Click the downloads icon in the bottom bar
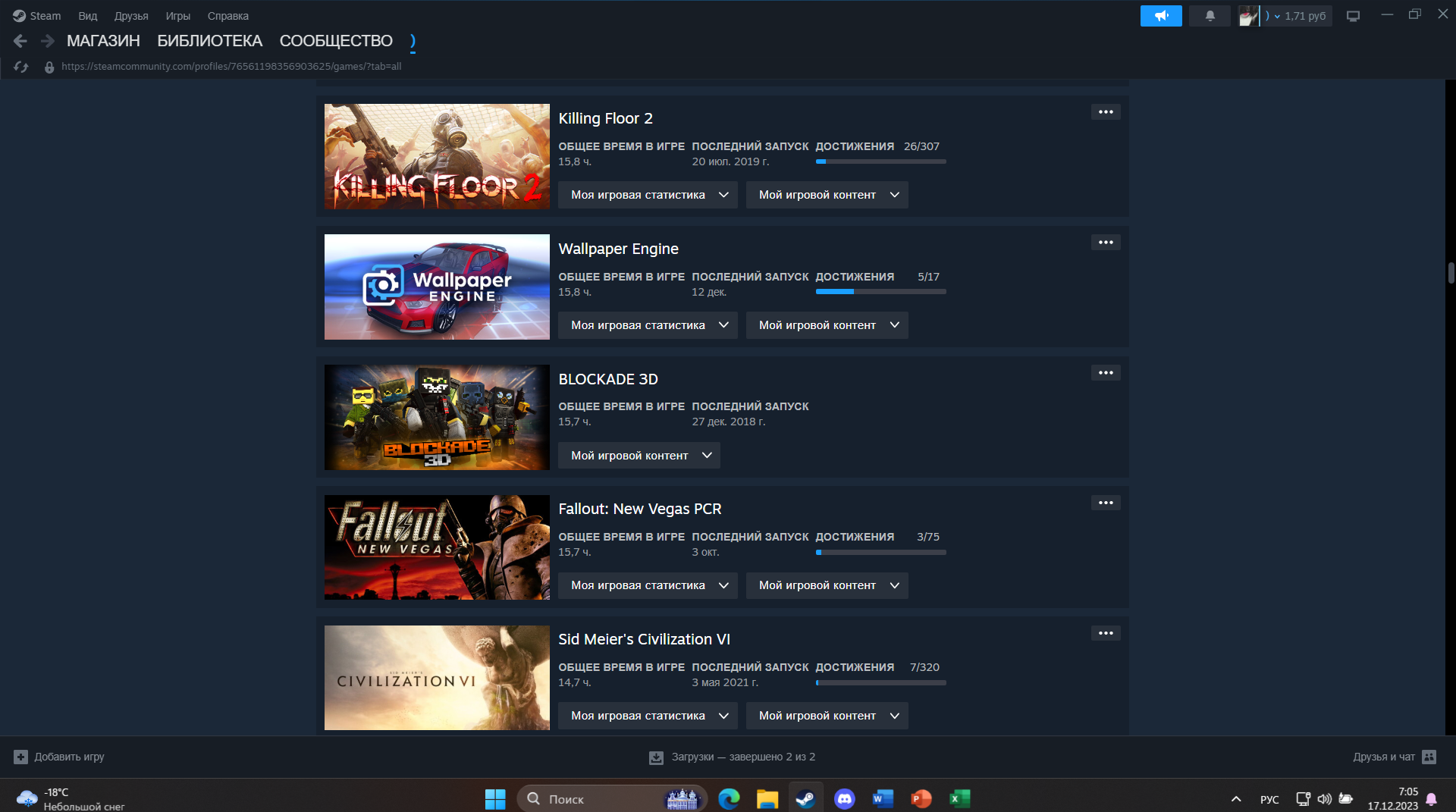Viewport: 1456px width, 812px height. (656, 757)
